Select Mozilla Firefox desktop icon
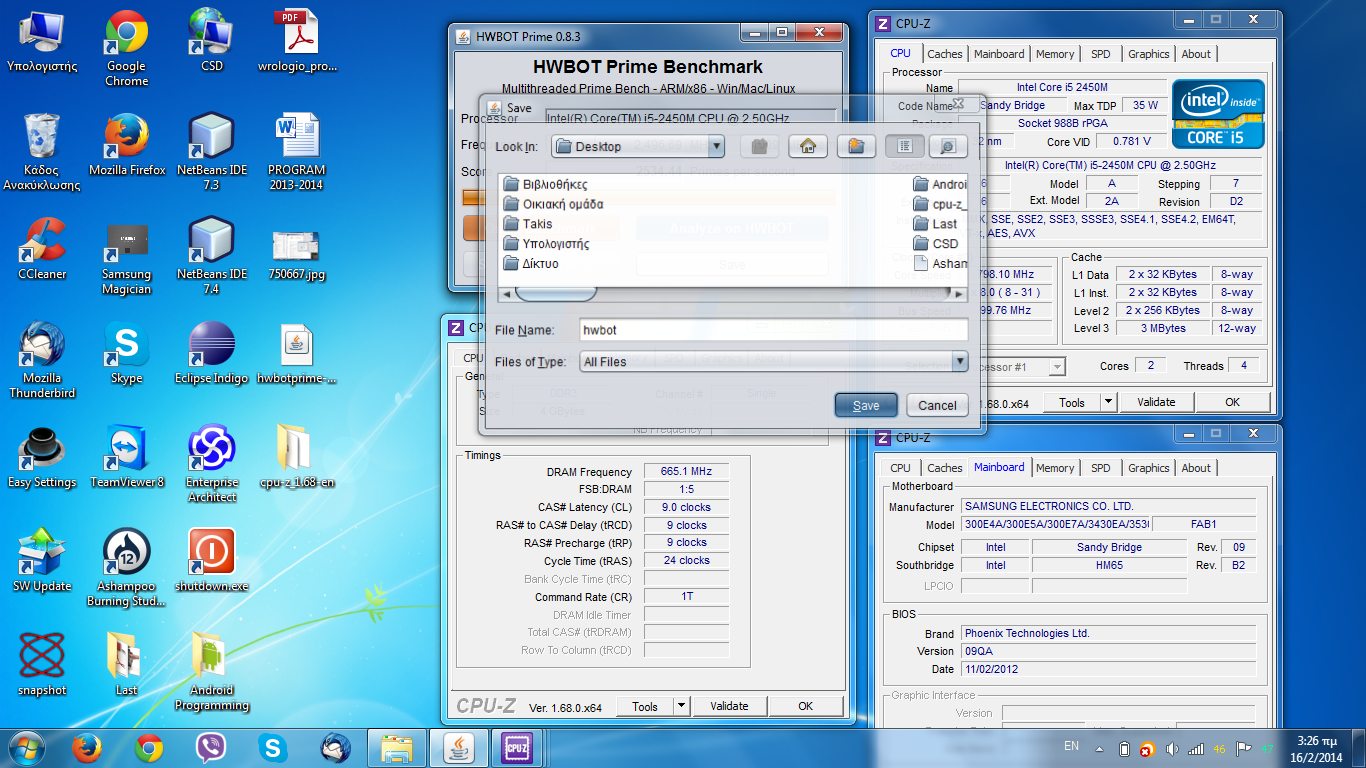Screen dimensions: 1366x768 (127, 145)
